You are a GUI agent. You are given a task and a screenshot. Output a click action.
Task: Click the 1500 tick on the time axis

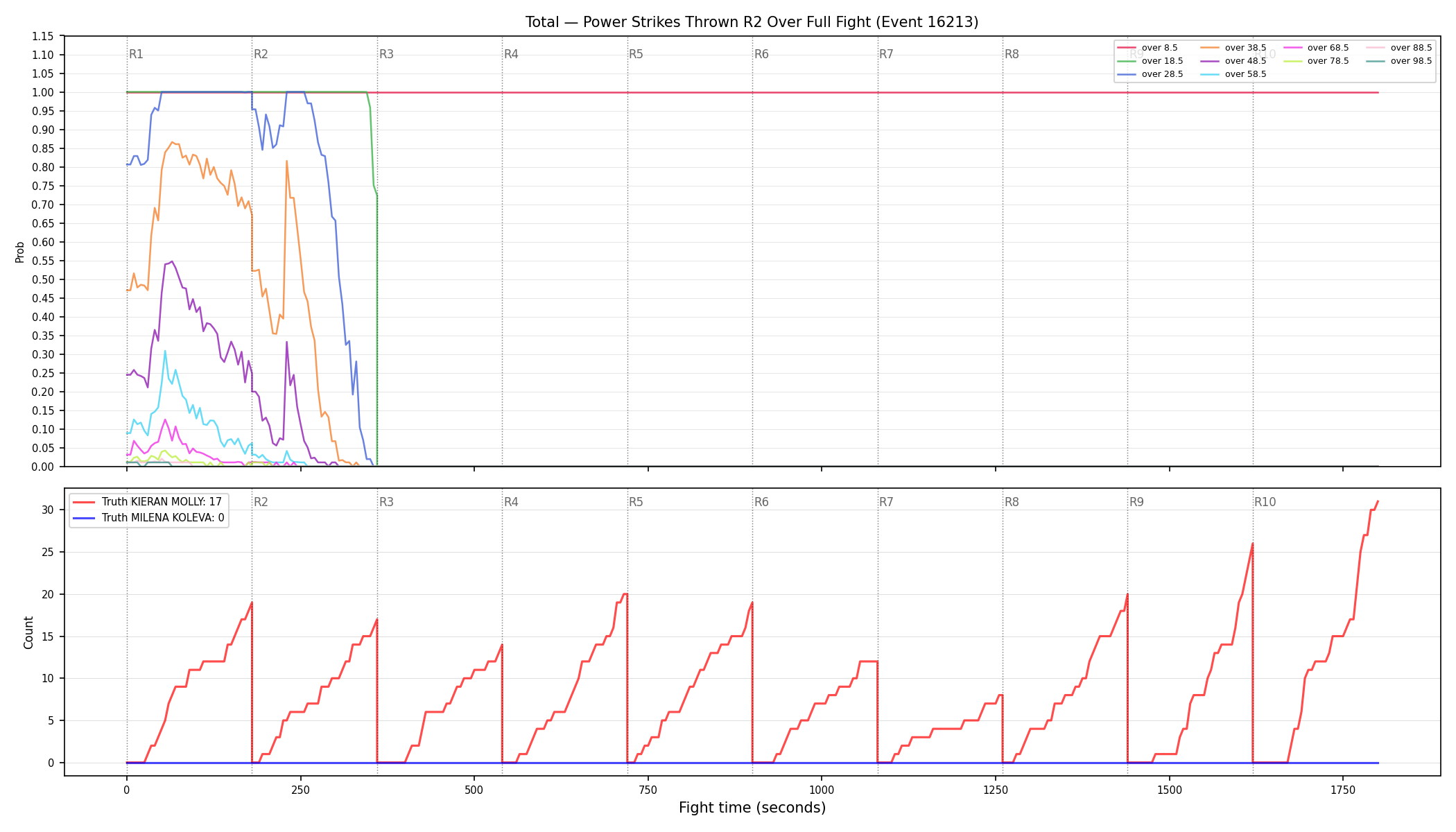1170,790
